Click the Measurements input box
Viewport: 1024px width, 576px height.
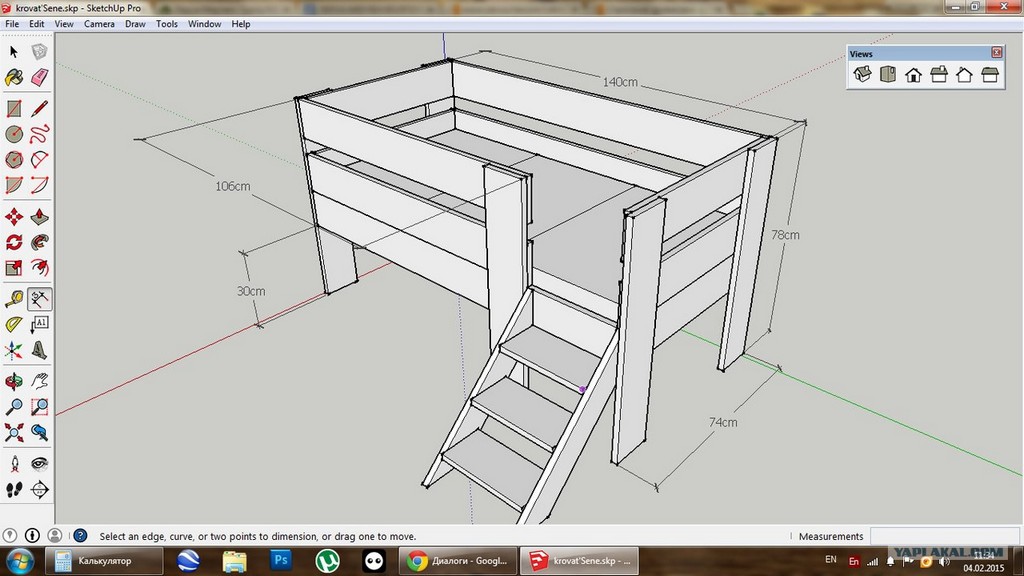coord(944,536)
